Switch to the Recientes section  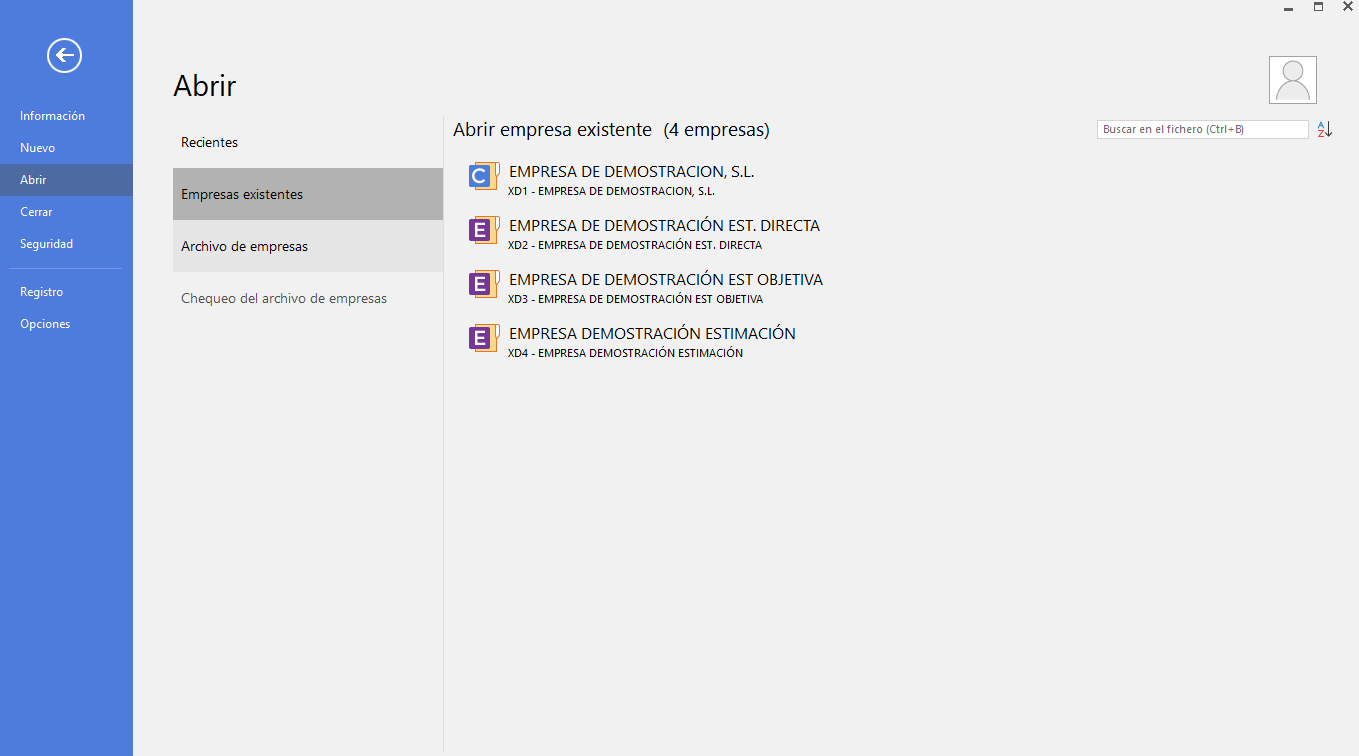[x=308, y=142]
